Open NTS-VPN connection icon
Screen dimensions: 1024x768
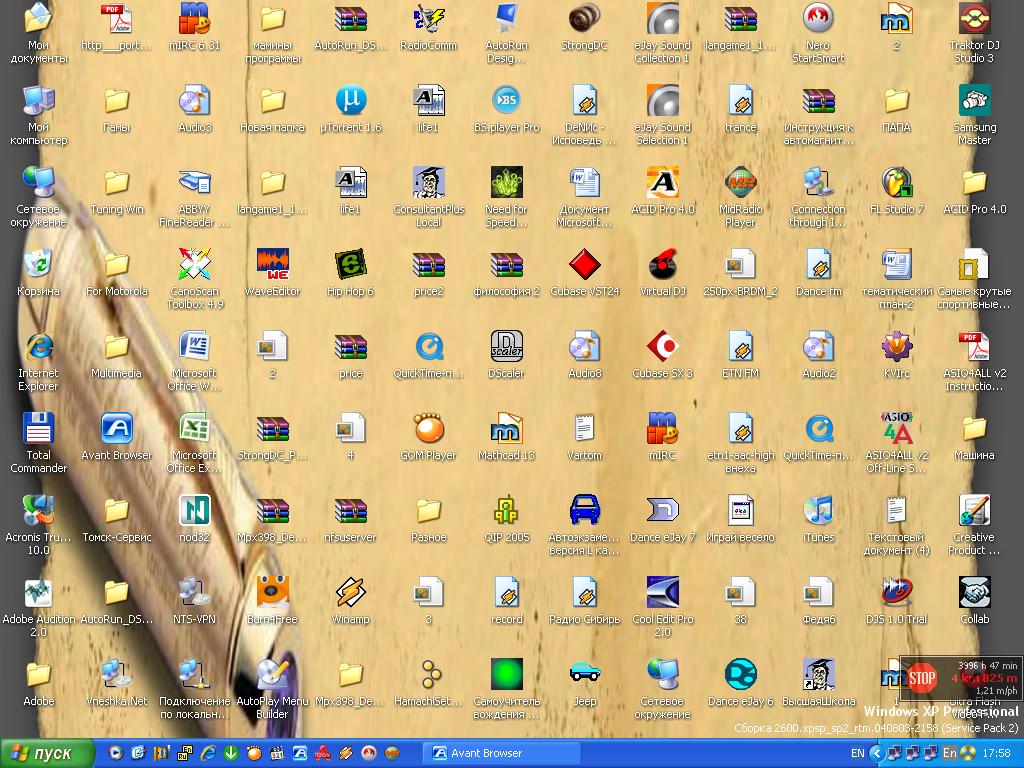pos(195,593)
